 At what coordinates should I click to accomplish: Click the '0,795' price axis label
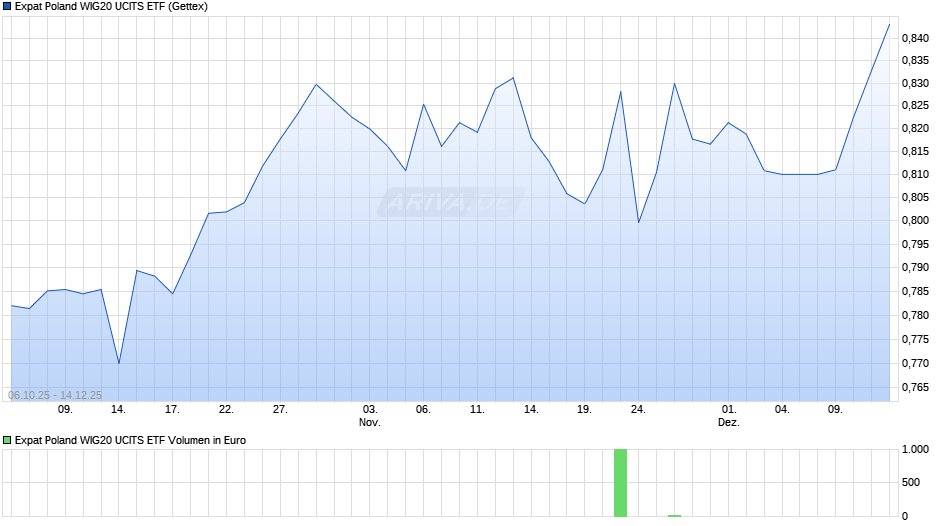coord(915,244)
